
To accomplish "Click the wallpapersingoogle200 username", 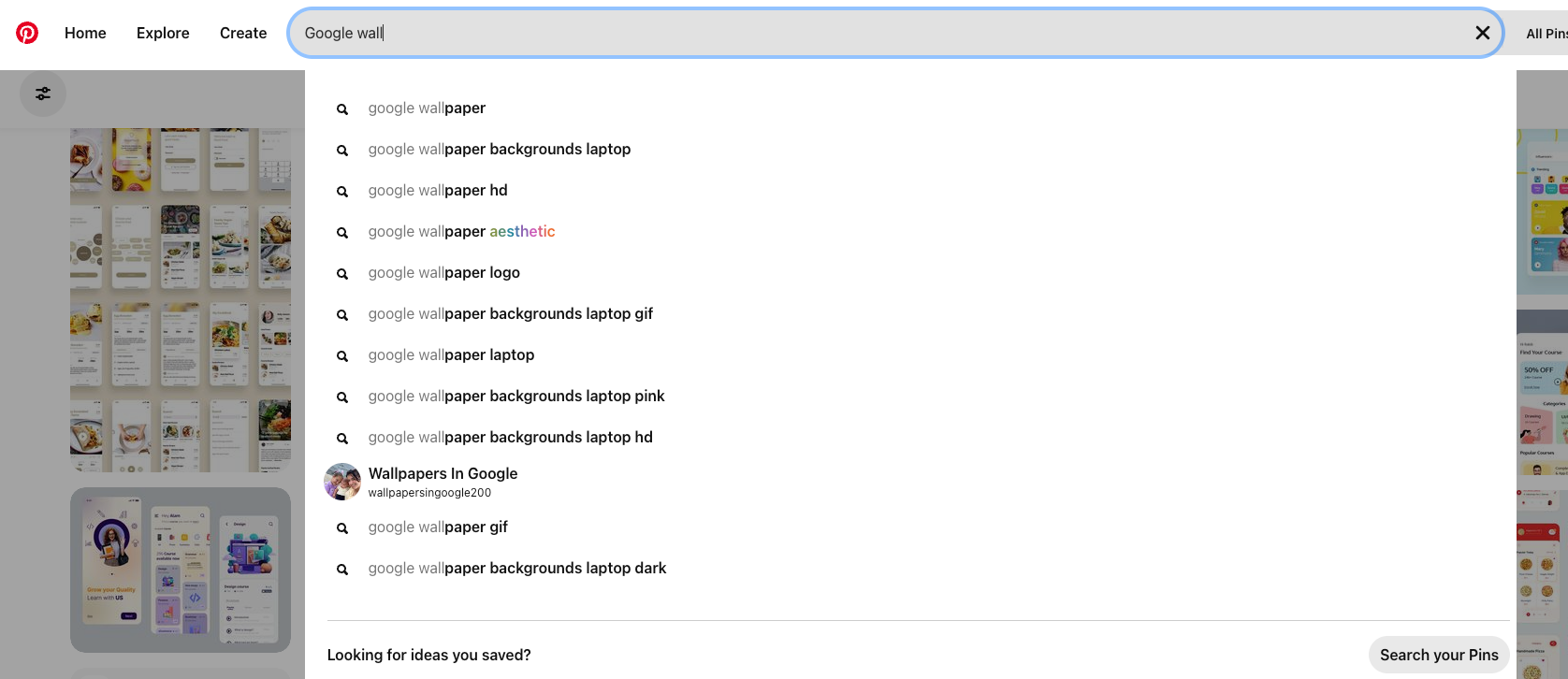I will click(429, 493).
